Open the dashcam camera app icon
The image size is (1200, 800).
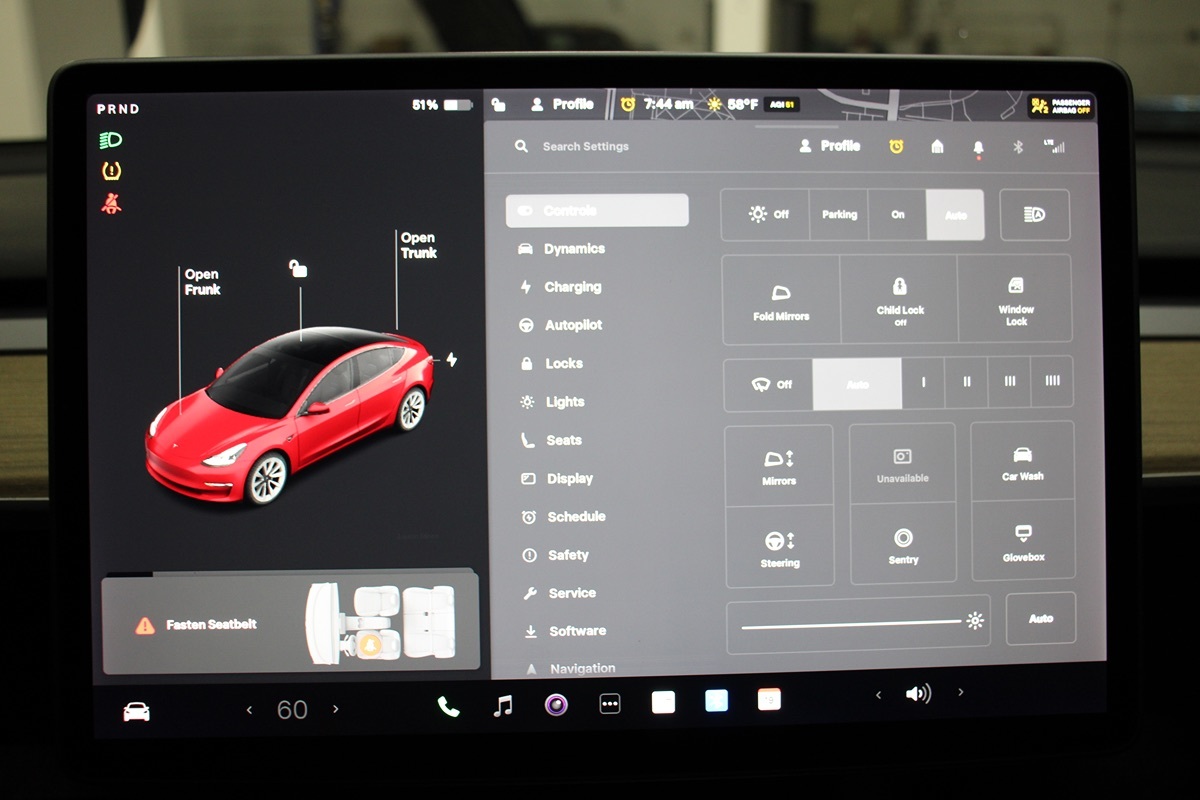click(x=556, y=705)
